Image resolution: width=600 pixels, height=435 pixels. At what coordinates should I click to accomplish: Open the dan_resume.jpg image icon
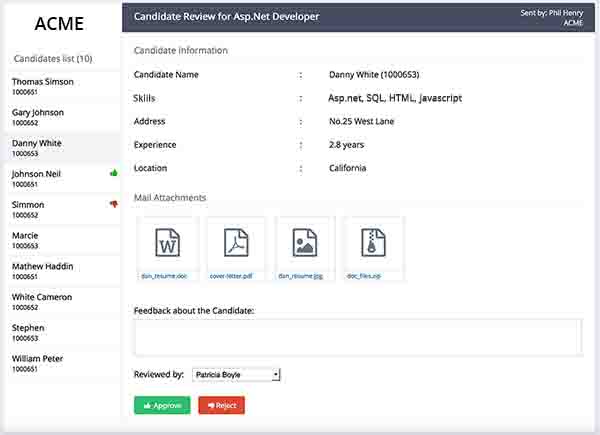pos(304,243)
